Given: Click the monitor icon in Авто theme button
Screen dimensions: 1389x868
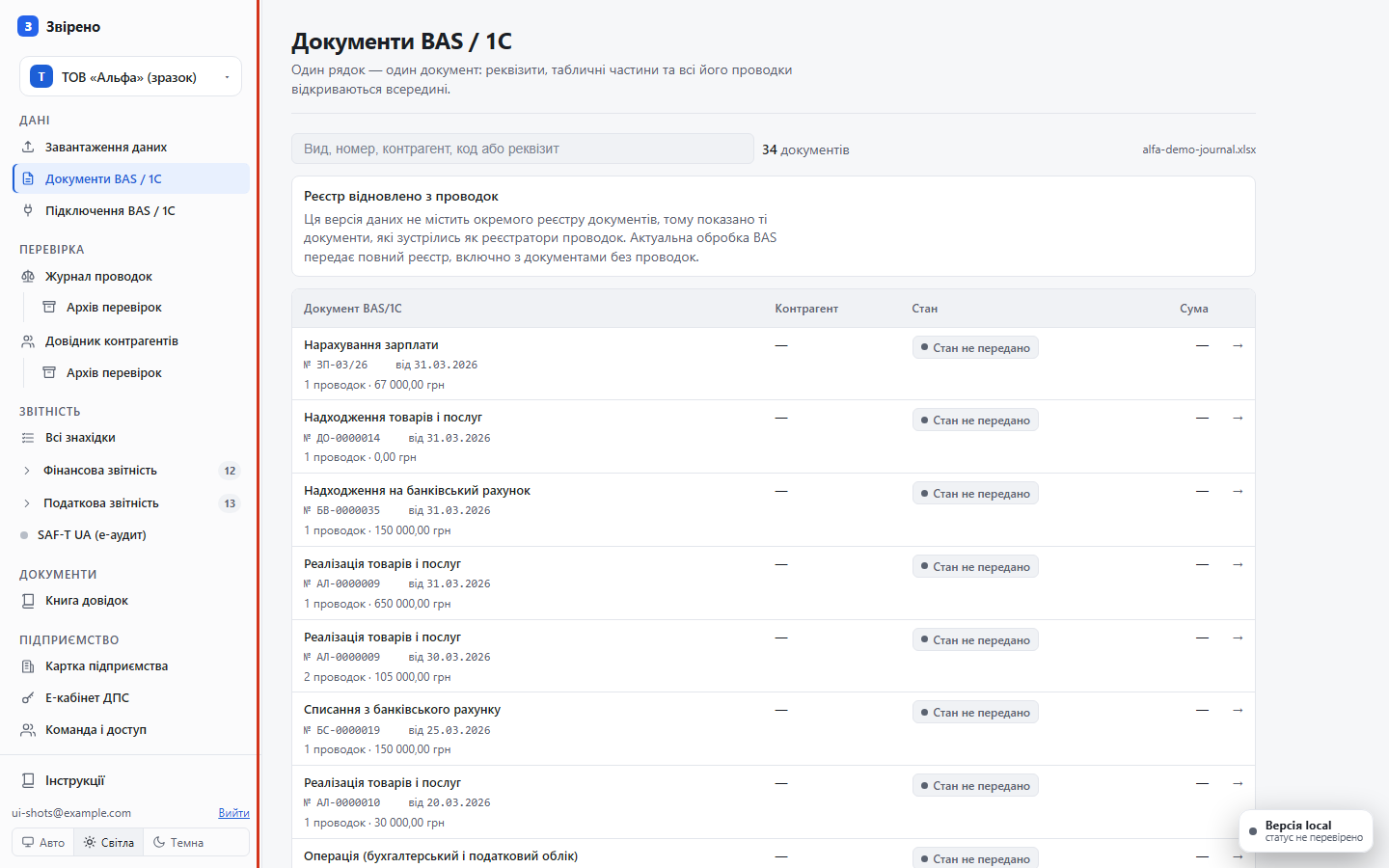Looking at the screenshot, I should [x=28, y=843].
